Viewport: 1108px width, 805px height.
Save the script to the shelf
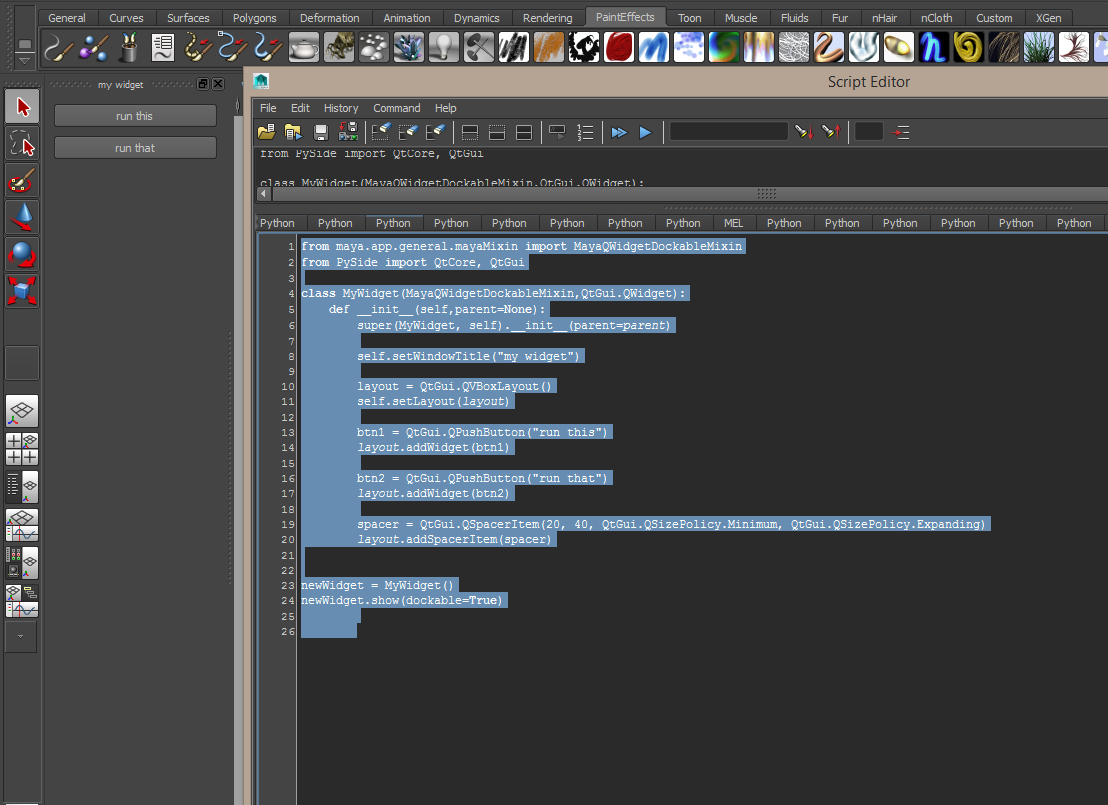pos(348,131)
